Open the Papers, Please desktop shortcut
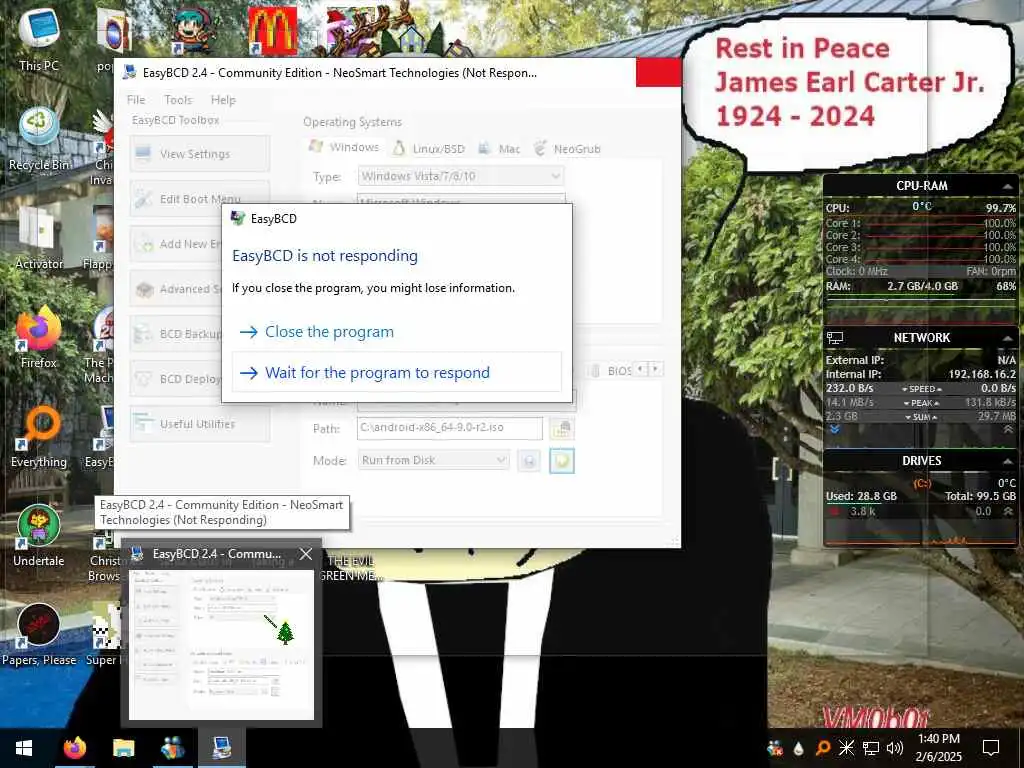Viewport: 1024px width, 768px height. (x=39, y=635)
